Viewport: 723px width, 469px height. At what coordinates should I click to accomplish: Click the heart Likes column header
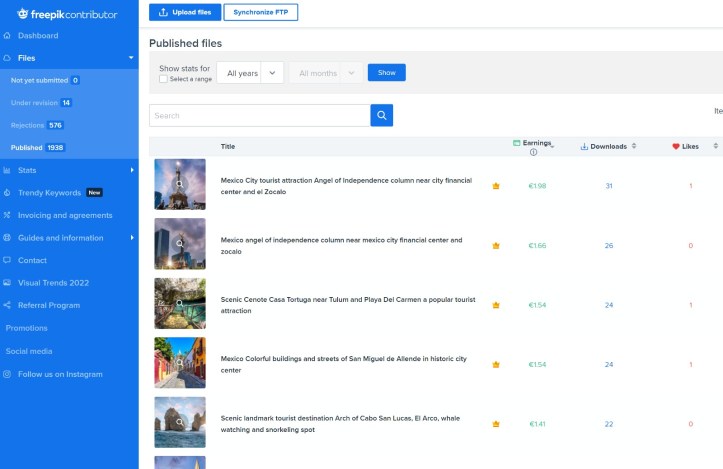[x=685, y=147]
